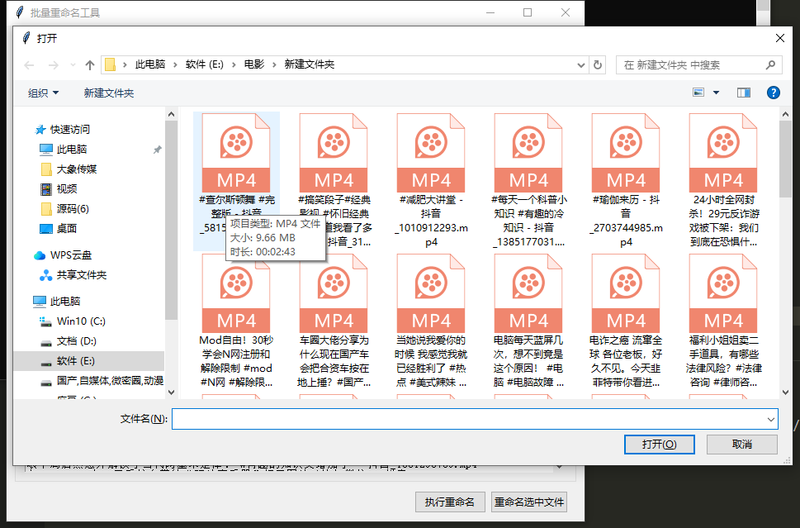Select WPS云盘 in sidebar
800x528 pixels.
[x=70, y=255]
